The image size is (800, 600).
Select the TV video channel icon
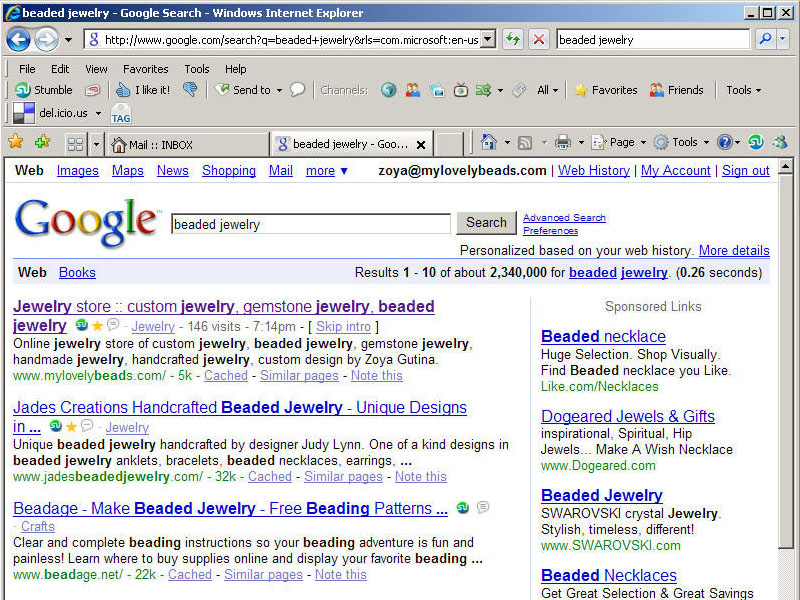pos(461,90)
